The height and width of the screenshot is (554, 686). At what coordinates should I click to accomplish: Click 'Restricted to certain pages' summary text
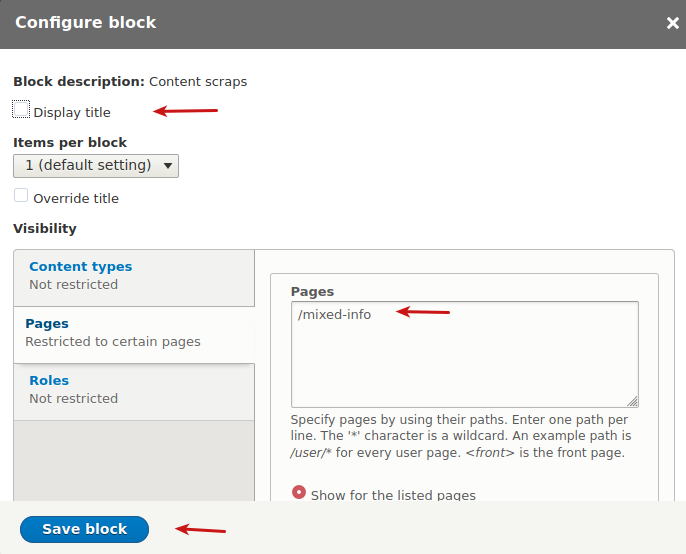pyautogui.click(x=112, y=342)
